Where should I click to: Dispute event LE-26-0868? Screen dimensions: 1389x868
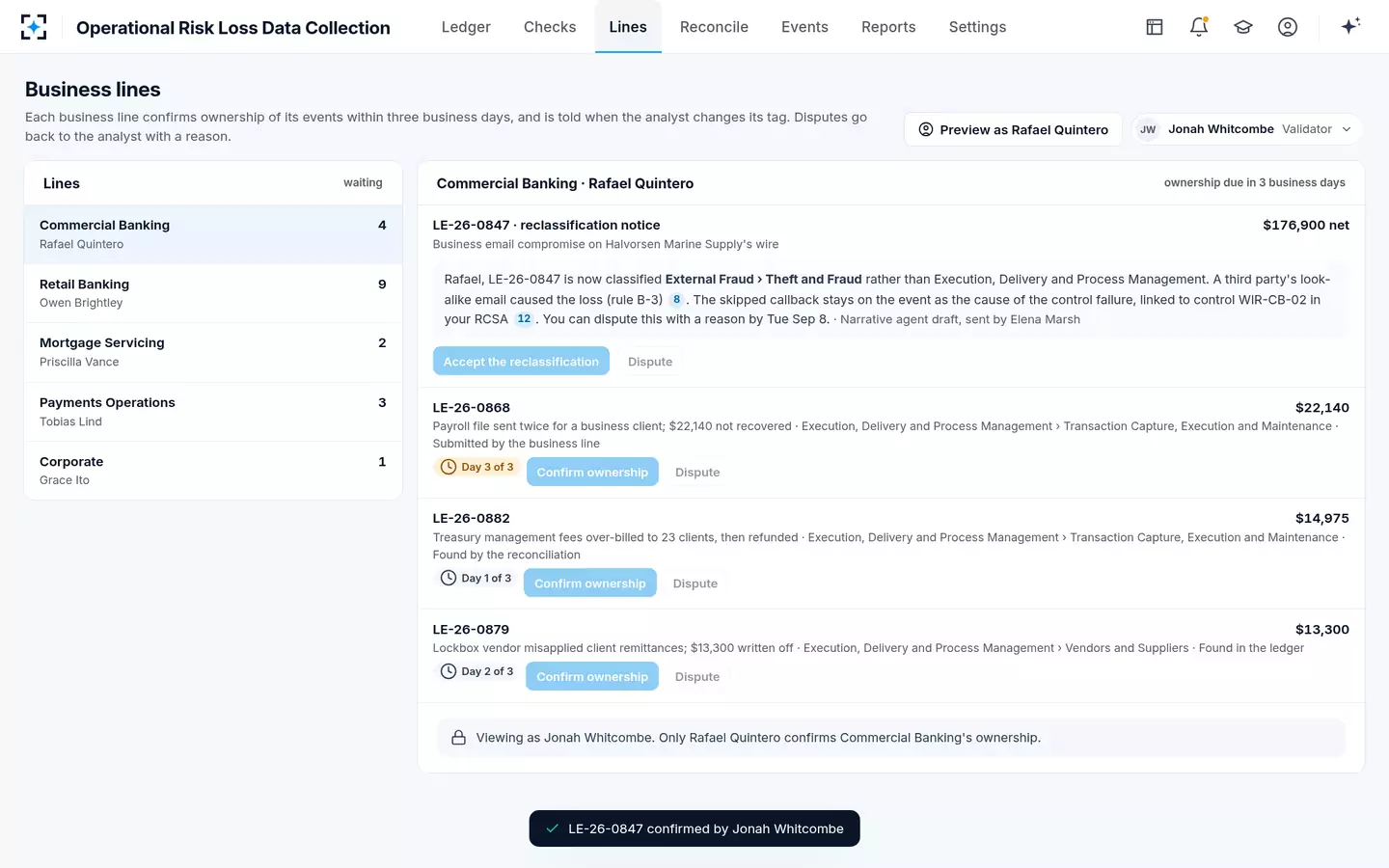click(697, 473)
